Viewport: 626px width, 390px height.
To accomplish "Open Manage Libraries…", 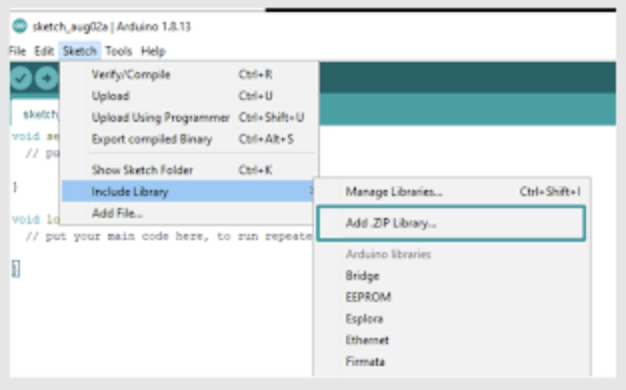I will point(451,192).
